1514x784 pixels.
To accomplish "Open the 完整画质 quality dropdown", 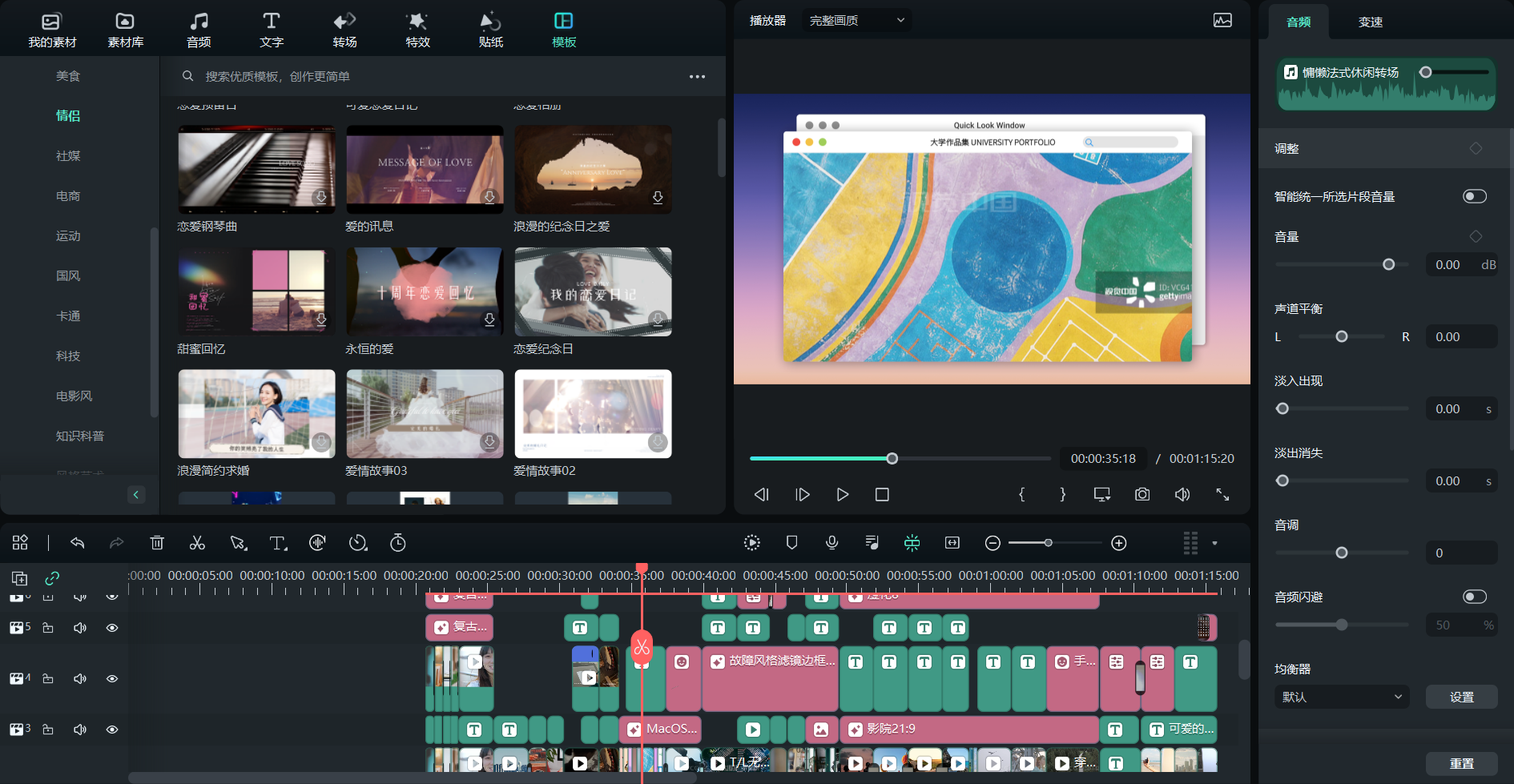I will tap(856, 20).
